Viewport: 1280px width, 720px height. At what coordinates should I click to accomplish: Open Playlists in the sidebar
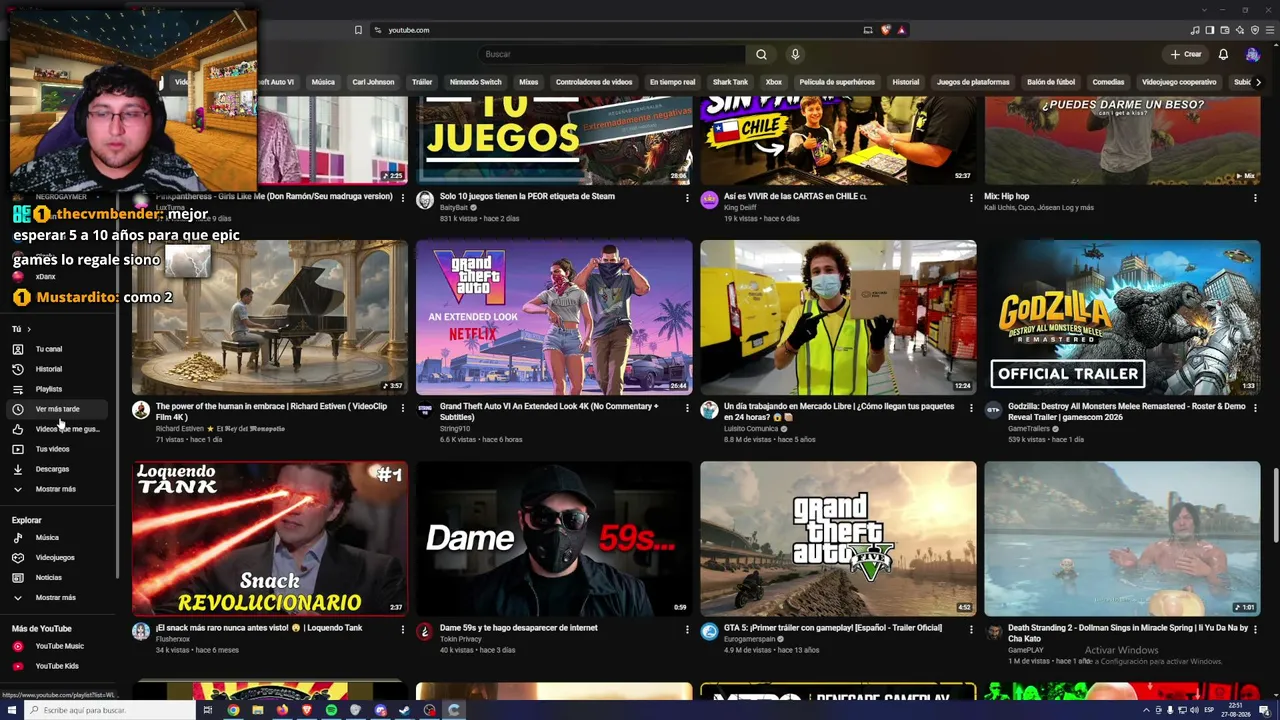pos(55,389)
